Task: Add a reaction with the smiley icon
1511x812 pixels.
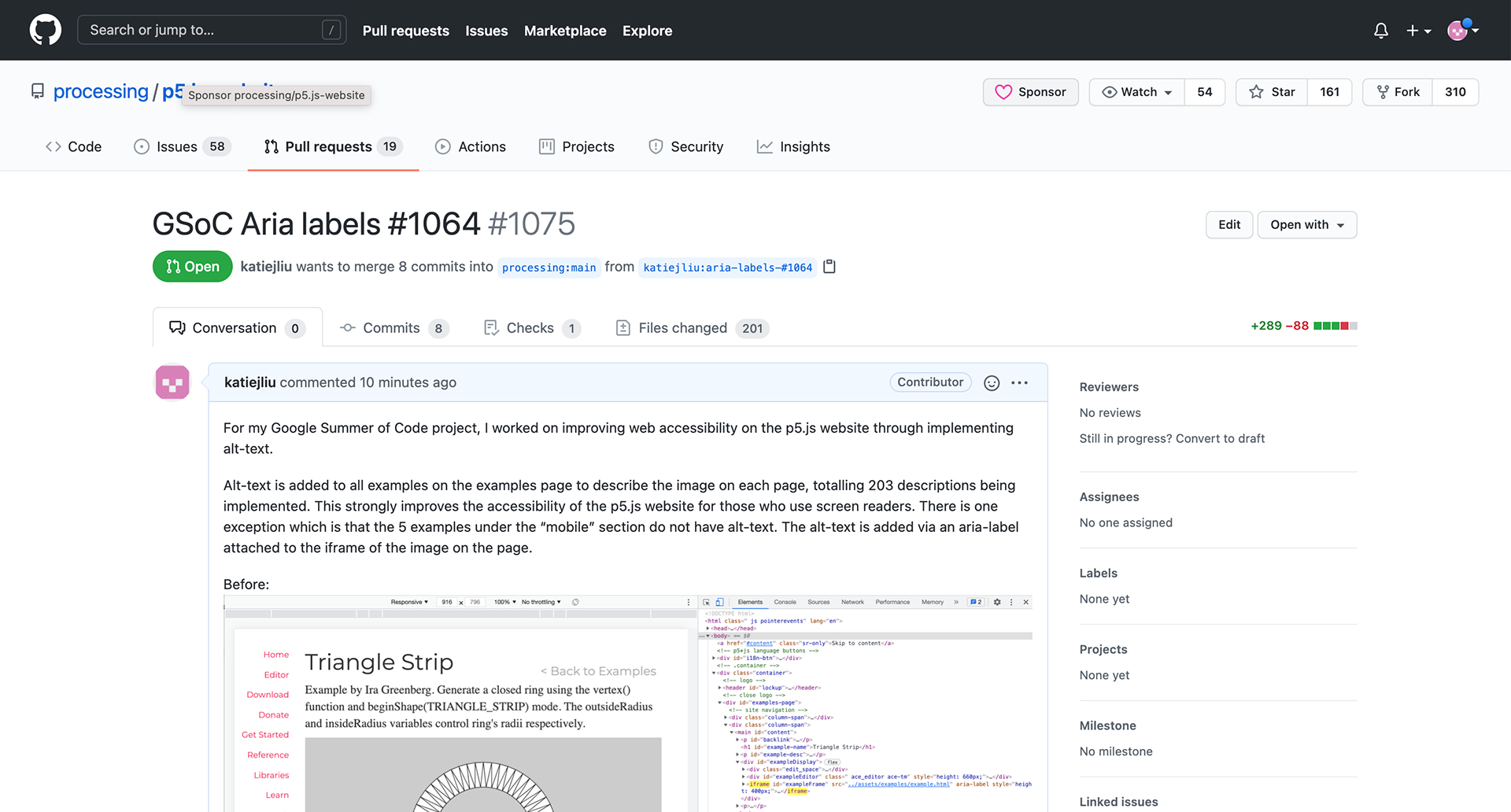Action: [x=992, y=382]
